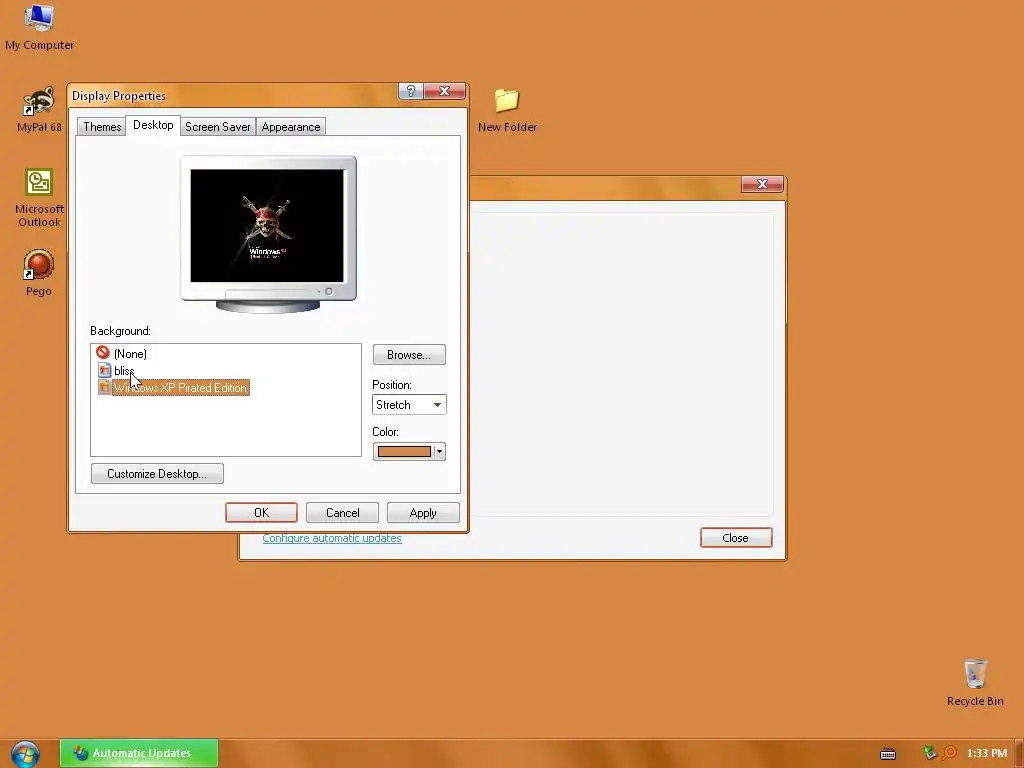Click the Display Properties help question-mark button
Viewport: 1024px width, 768px height.
(411, 91)
